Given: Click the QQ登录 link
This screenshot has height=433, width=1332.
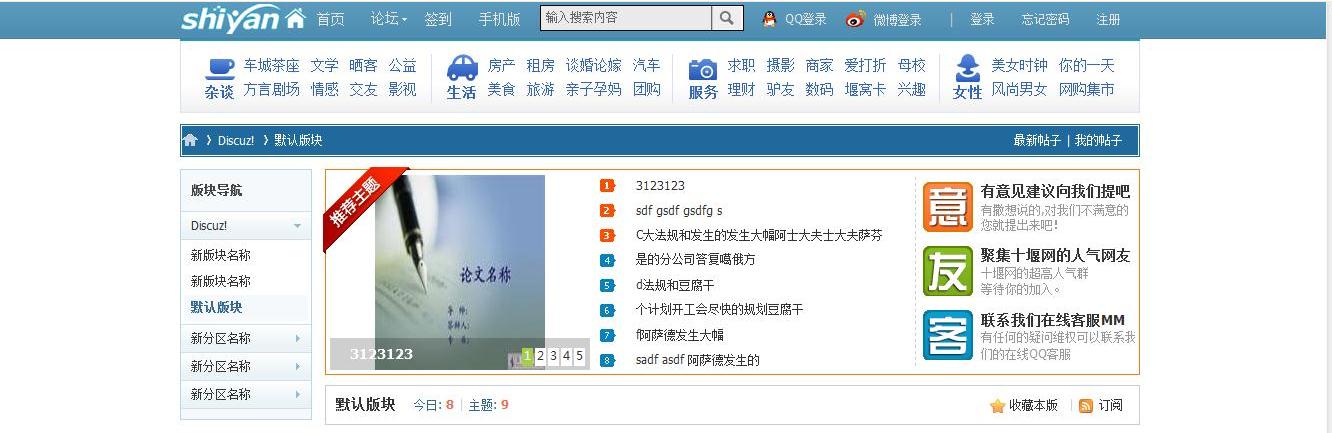Looking at the screenshot, I should (805, 19).
